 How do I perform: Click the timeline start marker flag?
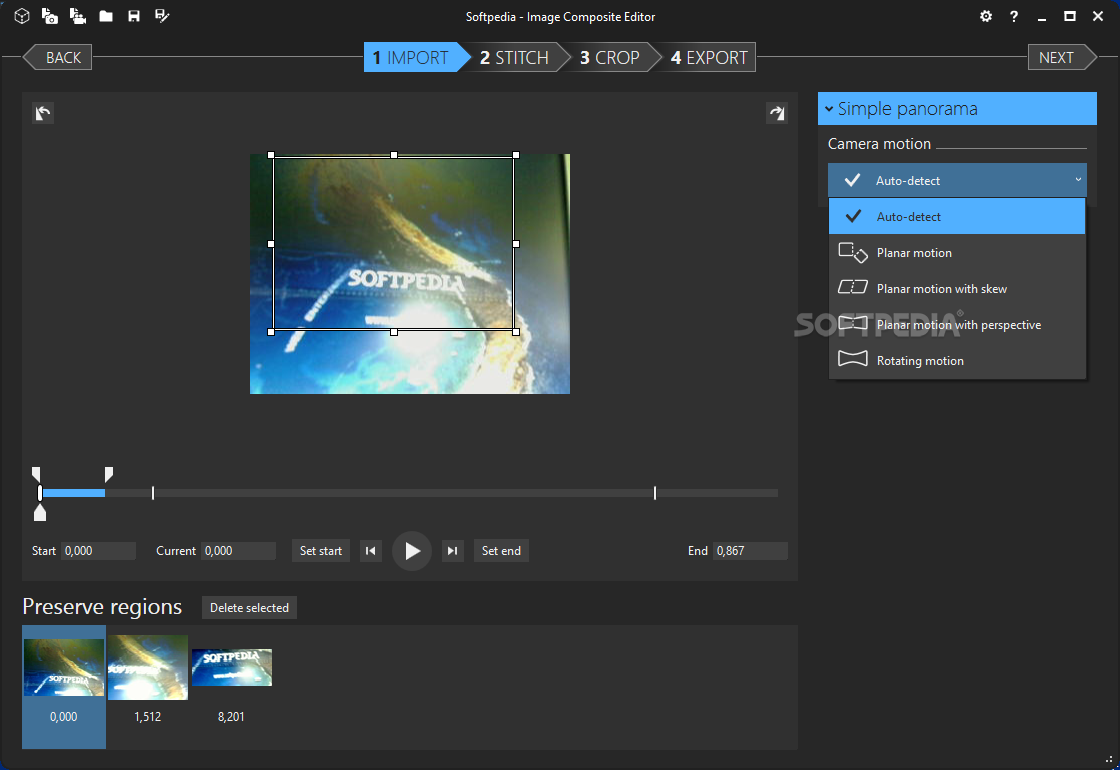(36, 474)
